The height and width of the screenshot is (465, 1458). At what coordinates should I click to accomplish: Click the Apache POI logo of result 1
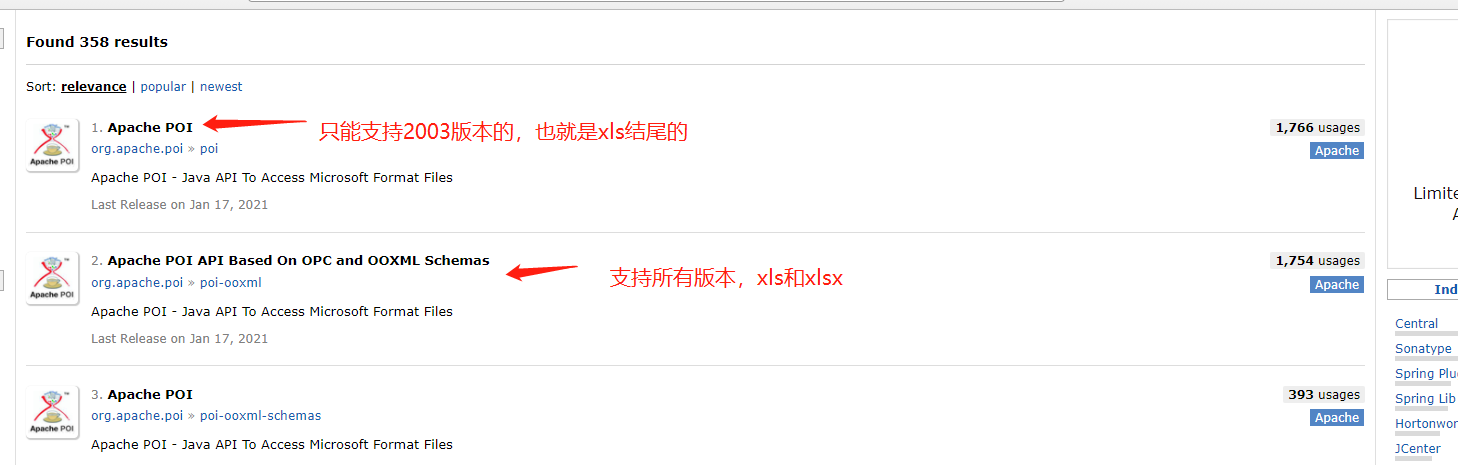coord(53,146)
